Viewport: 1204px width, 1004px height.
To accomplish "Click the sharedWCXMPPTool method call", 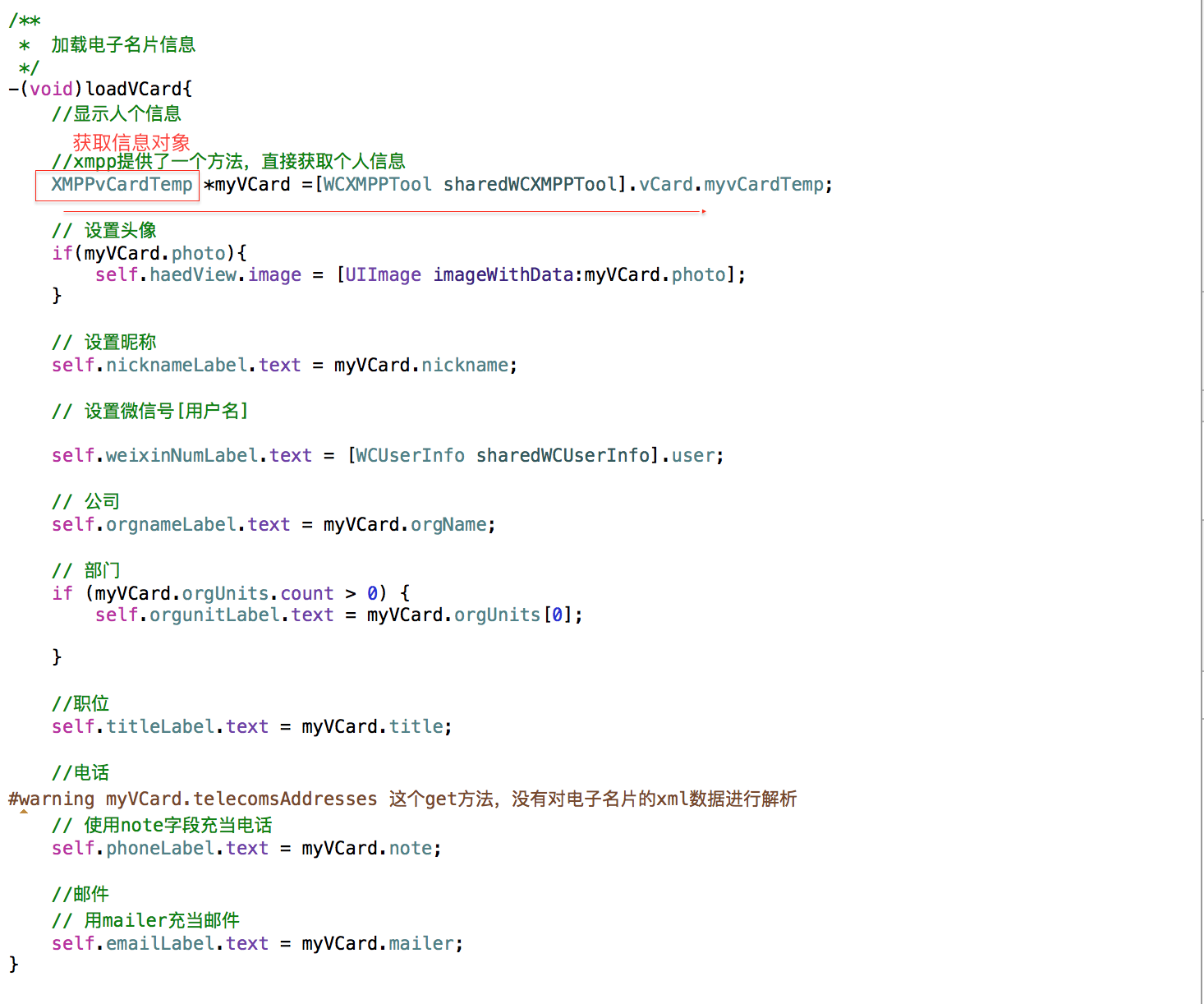I will [x=531, y=184].
